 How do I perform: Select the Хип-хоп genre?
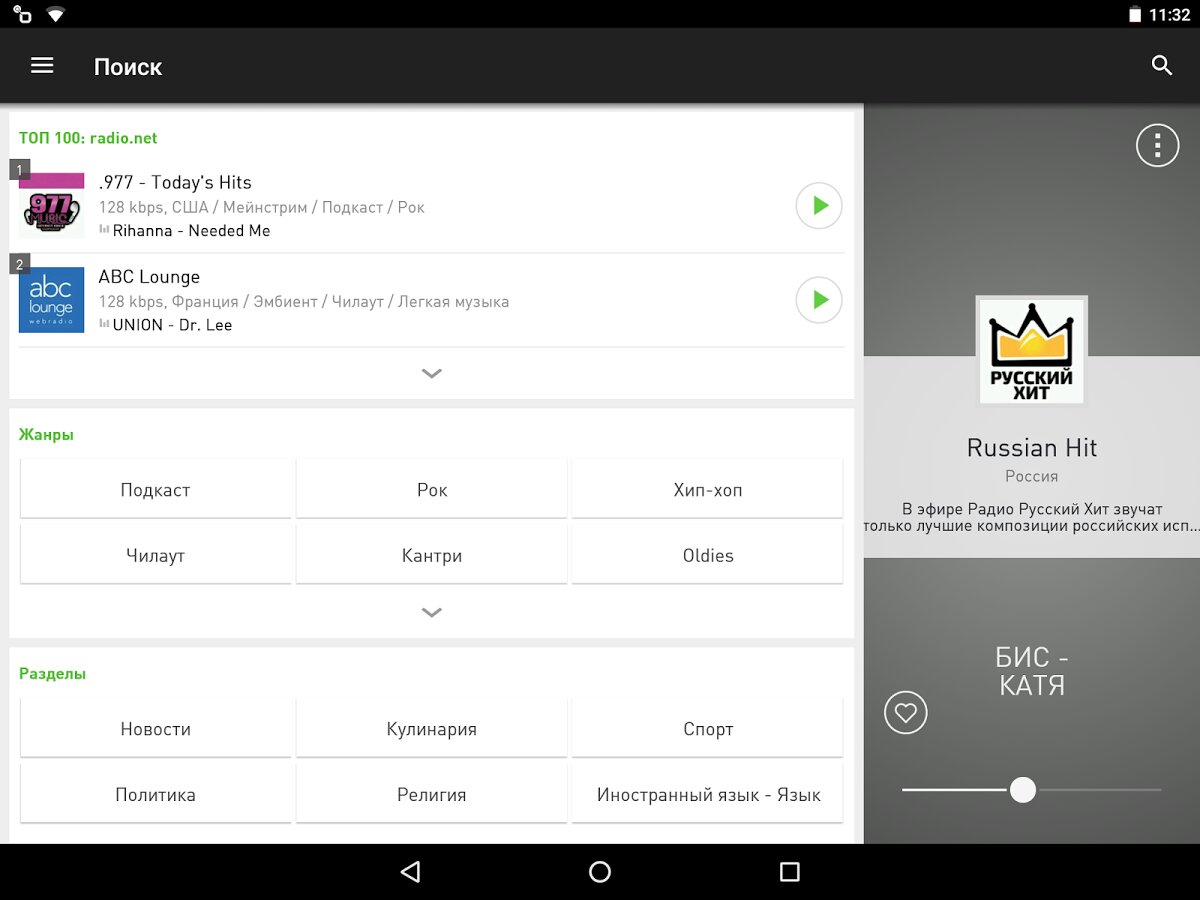pos(707,490)
